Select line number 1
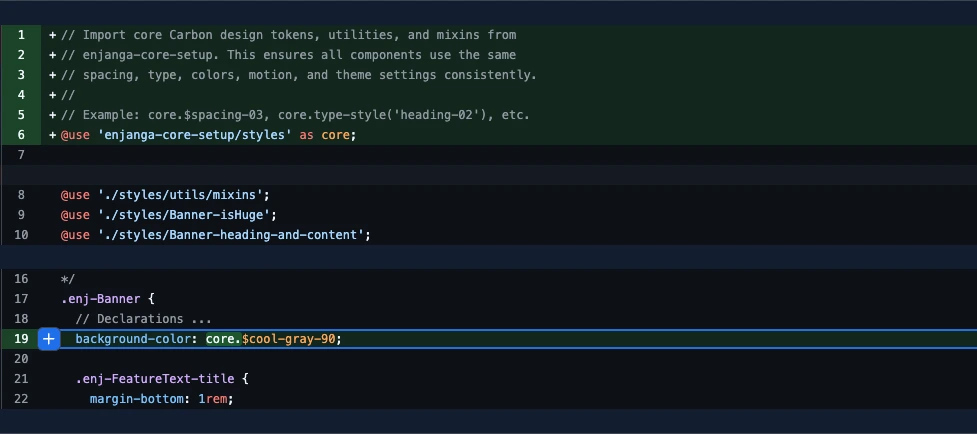The height and width of the screenshot is (434, 977). point(21,35)
